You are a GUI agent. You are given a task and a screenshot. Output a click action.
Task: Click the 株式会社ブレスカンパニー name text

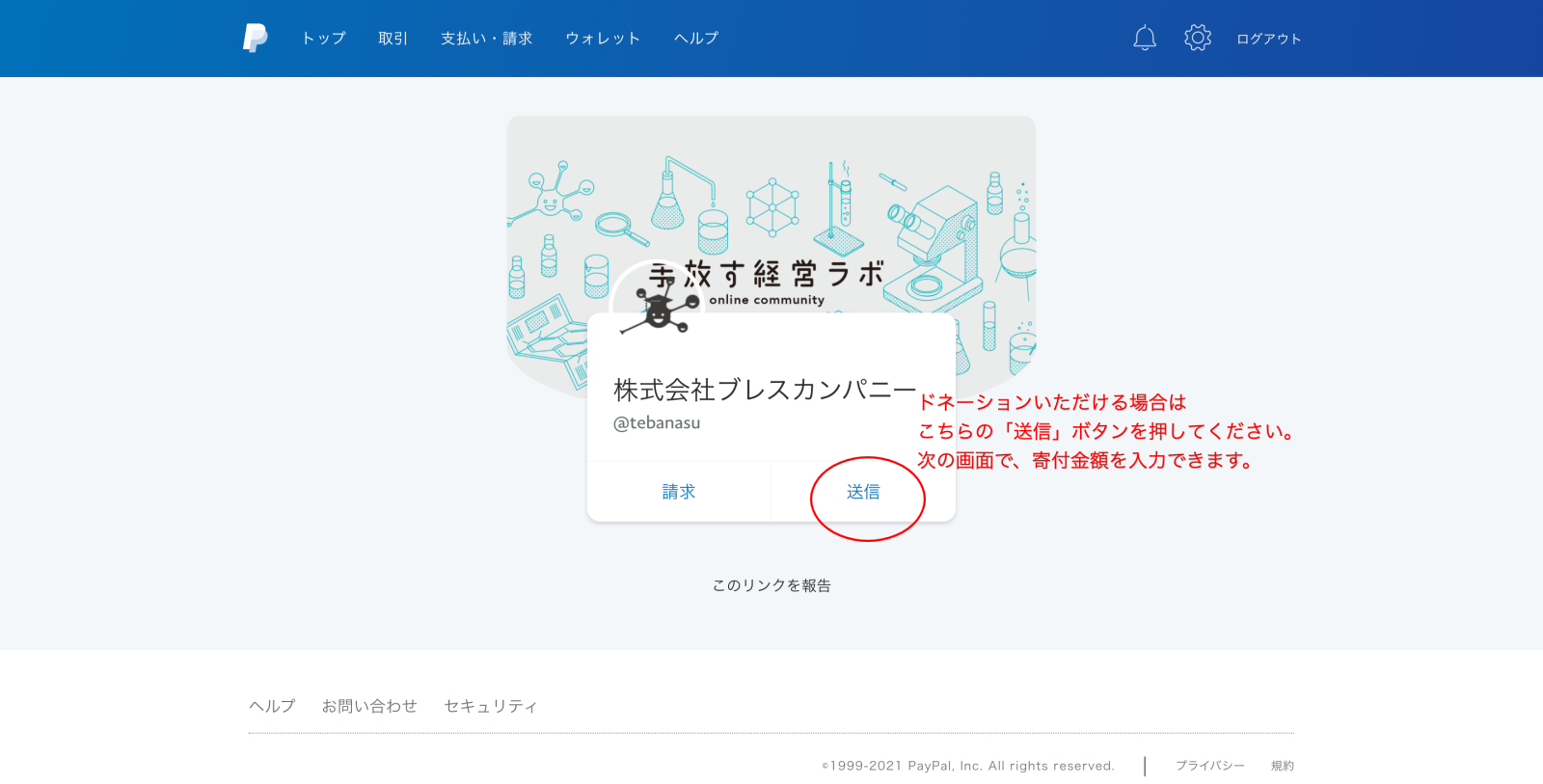coord(765,390)
